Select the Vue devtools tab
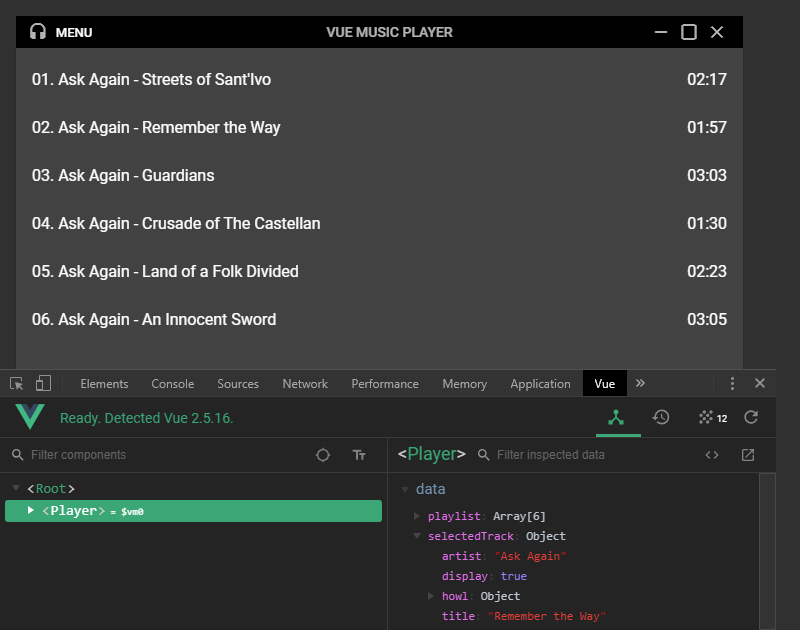The image size is (800, 630). point(605,384)
